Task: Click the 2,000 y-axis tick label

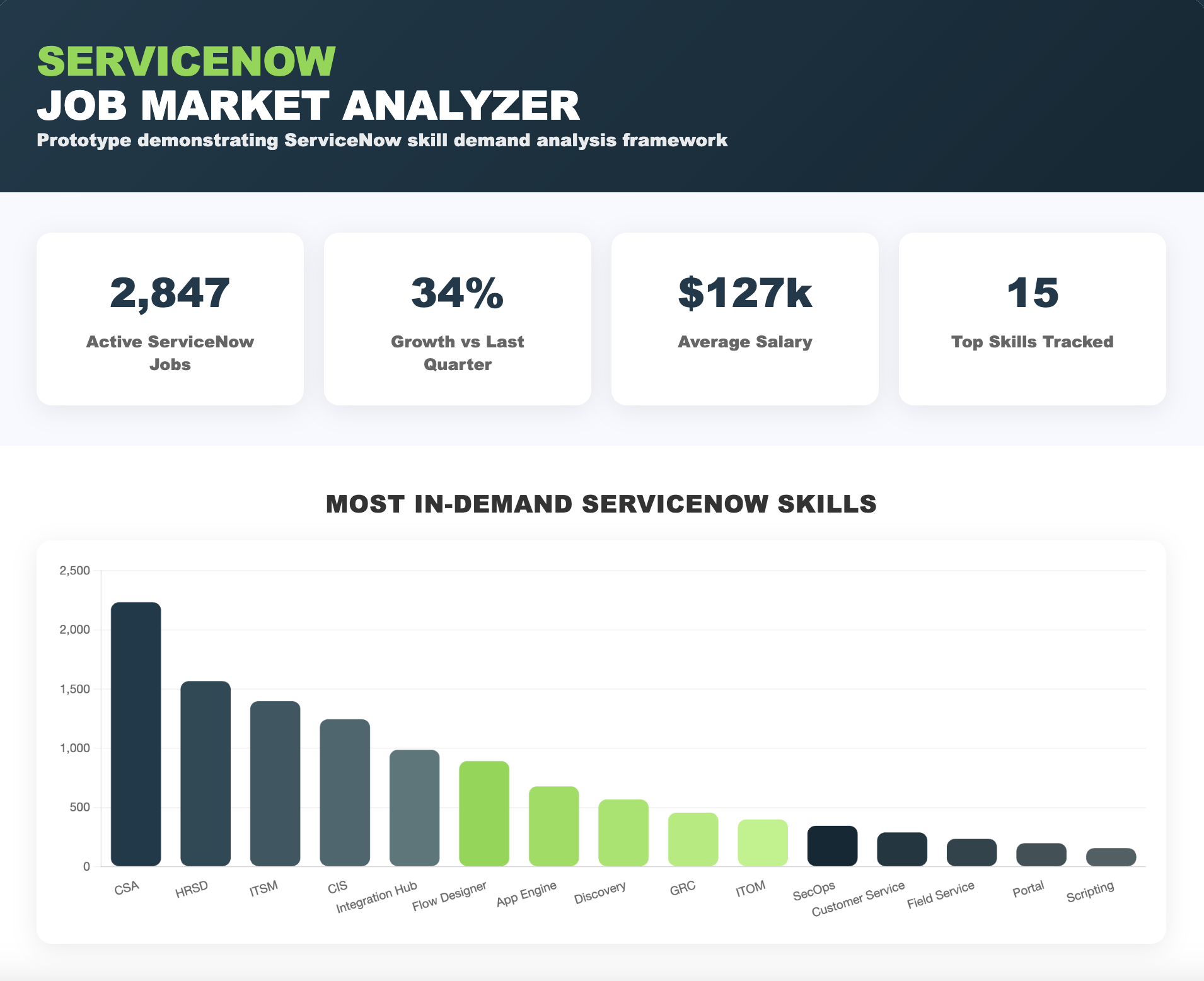Action: (x=75, y=630)
